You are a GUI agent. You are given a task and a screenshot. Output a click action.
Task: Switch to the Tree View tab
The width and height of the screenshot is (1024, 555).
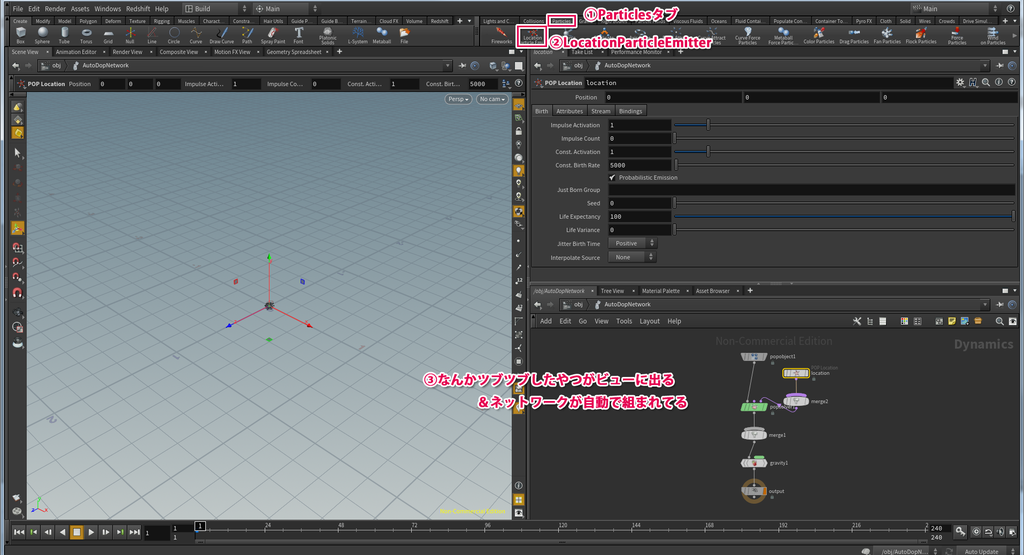pyautogui.click(x=612, y=291)
